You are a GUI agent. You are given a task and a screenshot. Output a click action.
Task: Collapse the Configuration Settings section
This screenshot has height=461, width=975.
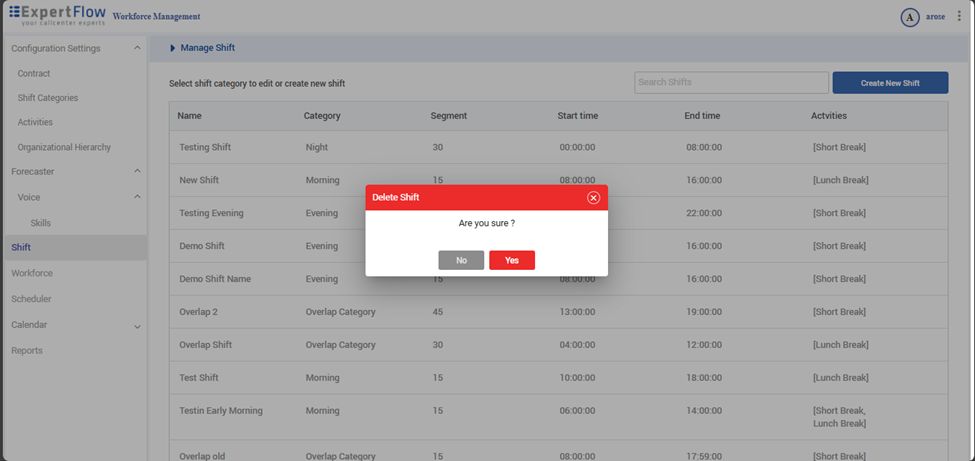point(137,48)
